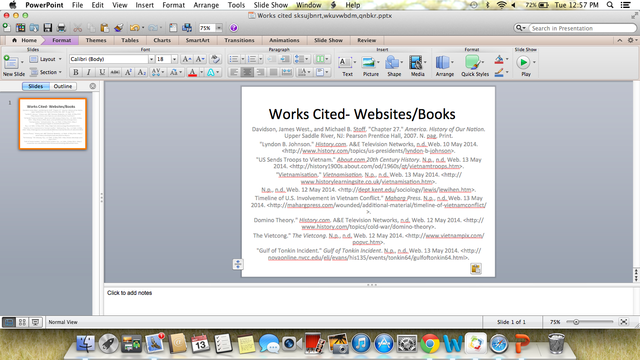Toggle Bold formatting
Viewport: 640px width, 360px height.
click(76, 72)
